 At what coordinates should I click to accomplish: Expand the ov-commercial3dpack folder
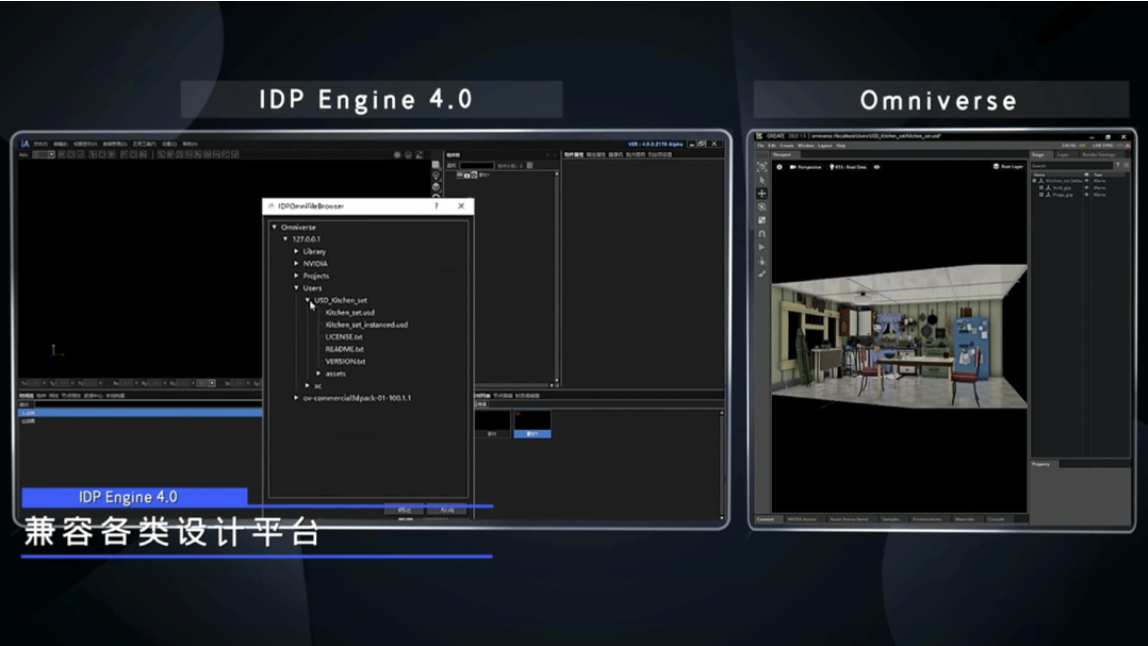coord(297,398)
